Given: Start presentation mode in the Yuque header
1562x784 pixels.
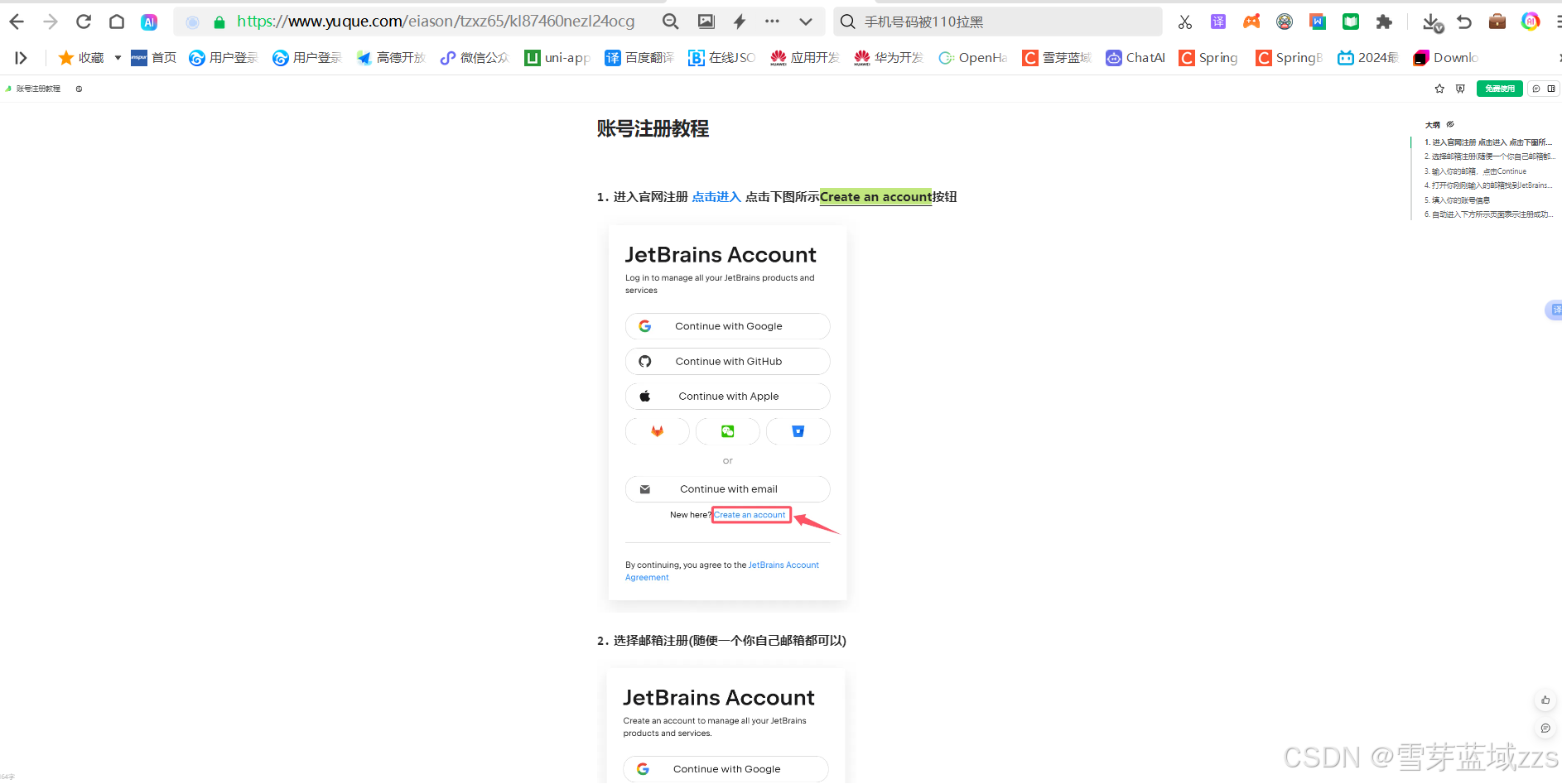Looking at the screenshot, I should (x=1460, y=89).
